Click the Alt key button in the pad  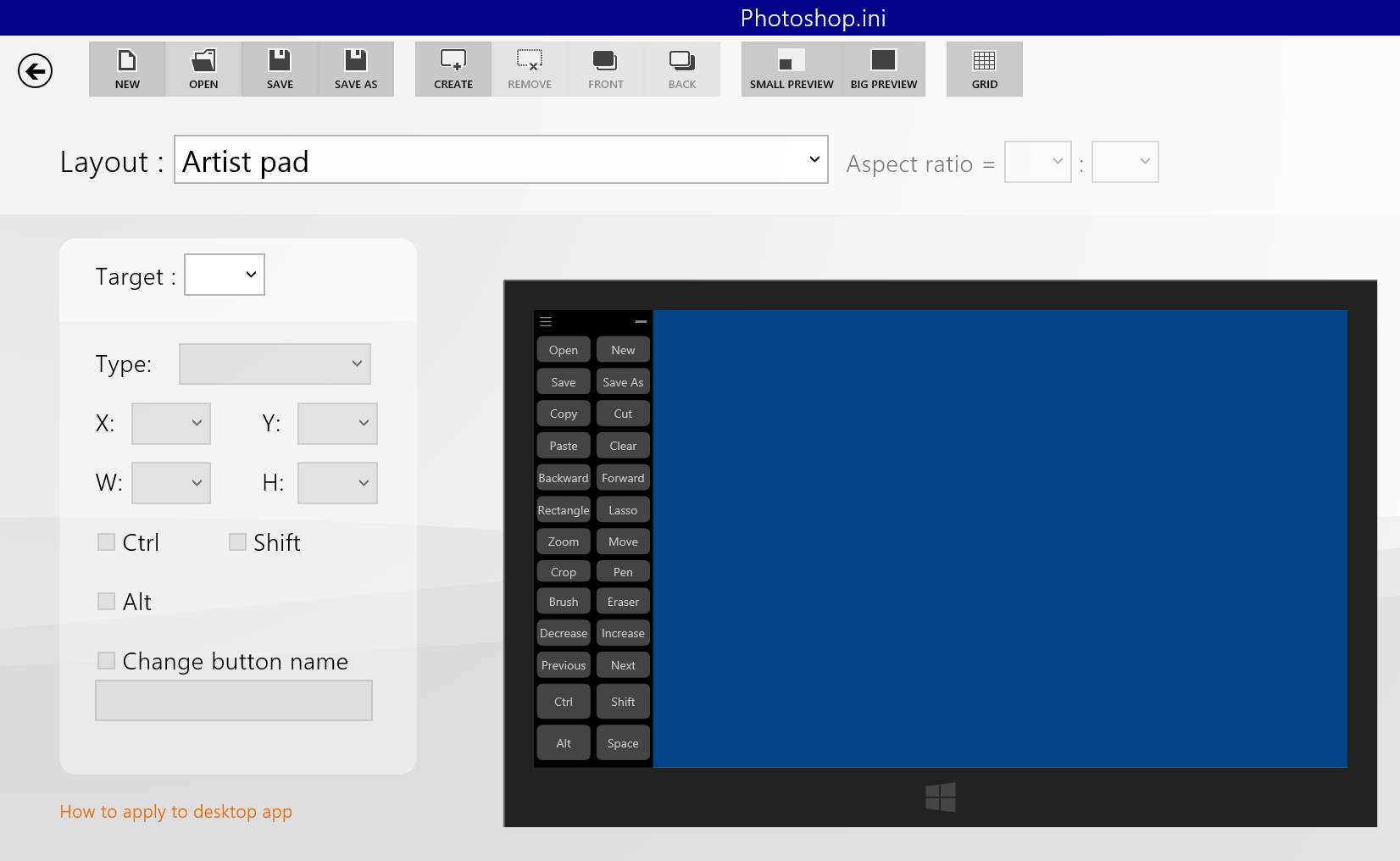pyautogui.click(x=564, y=743)
